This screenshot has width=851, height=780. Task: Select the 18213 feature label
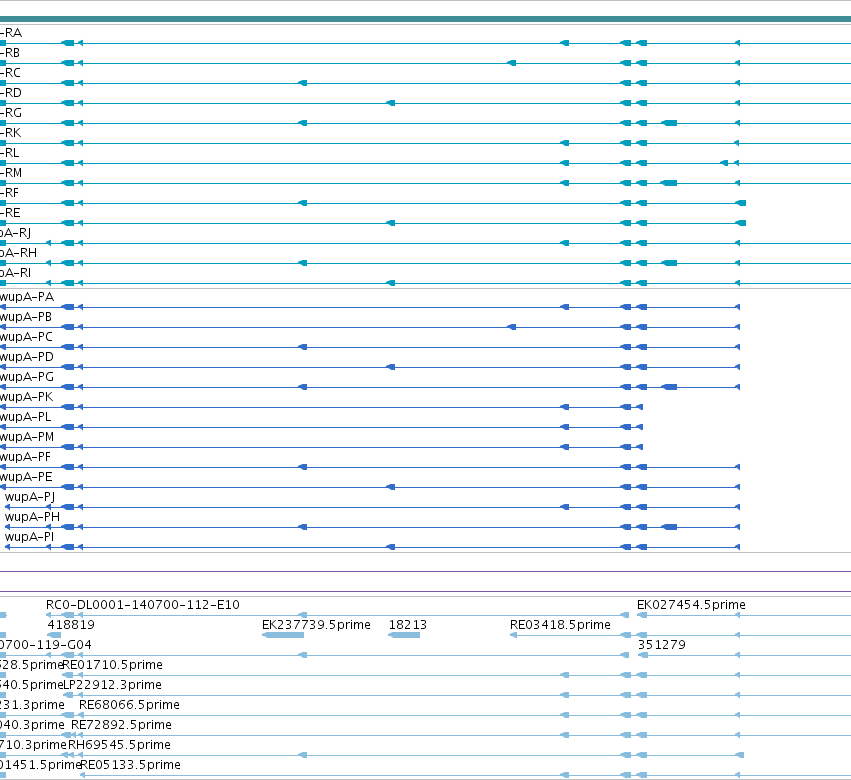[408, 625]
